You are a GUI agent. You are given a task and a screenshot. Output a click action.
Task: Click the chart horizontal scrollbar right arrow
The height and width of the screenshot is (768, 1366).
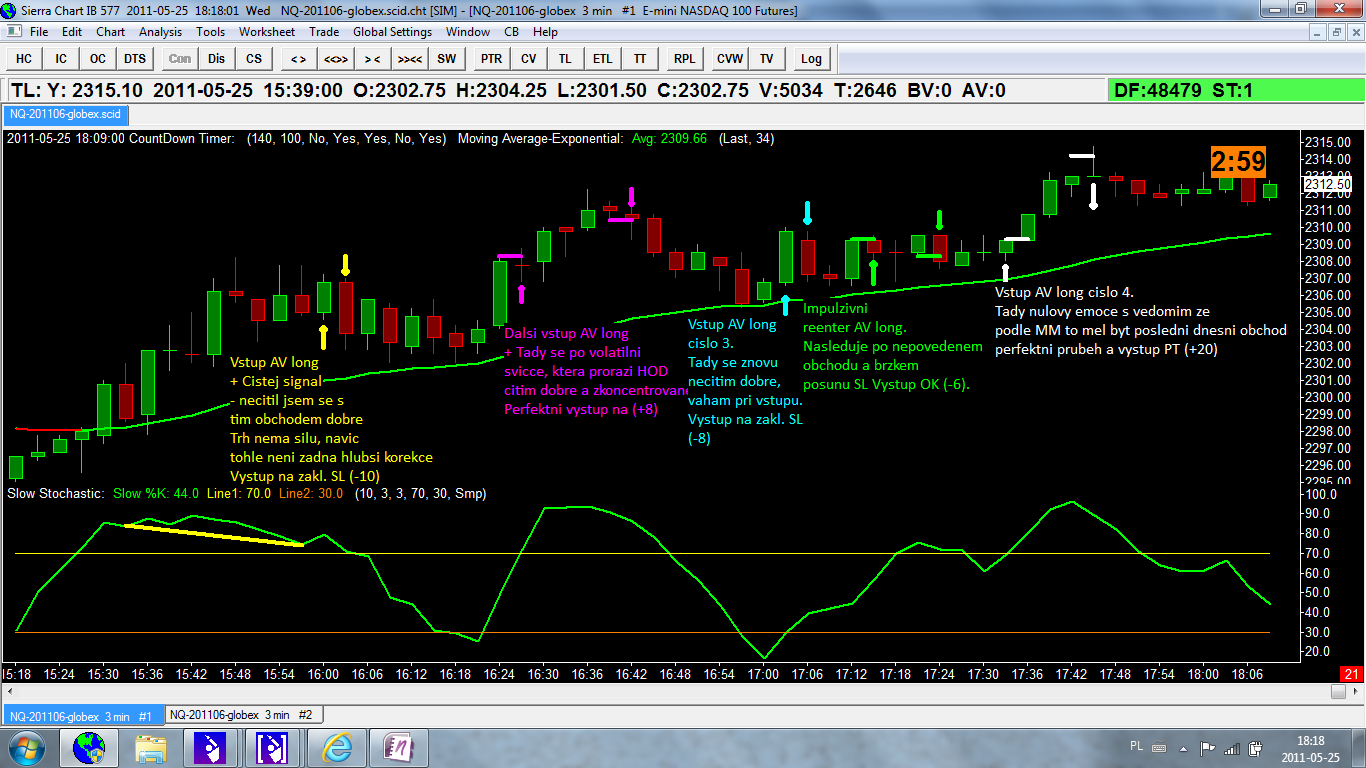pos(1354,691)
